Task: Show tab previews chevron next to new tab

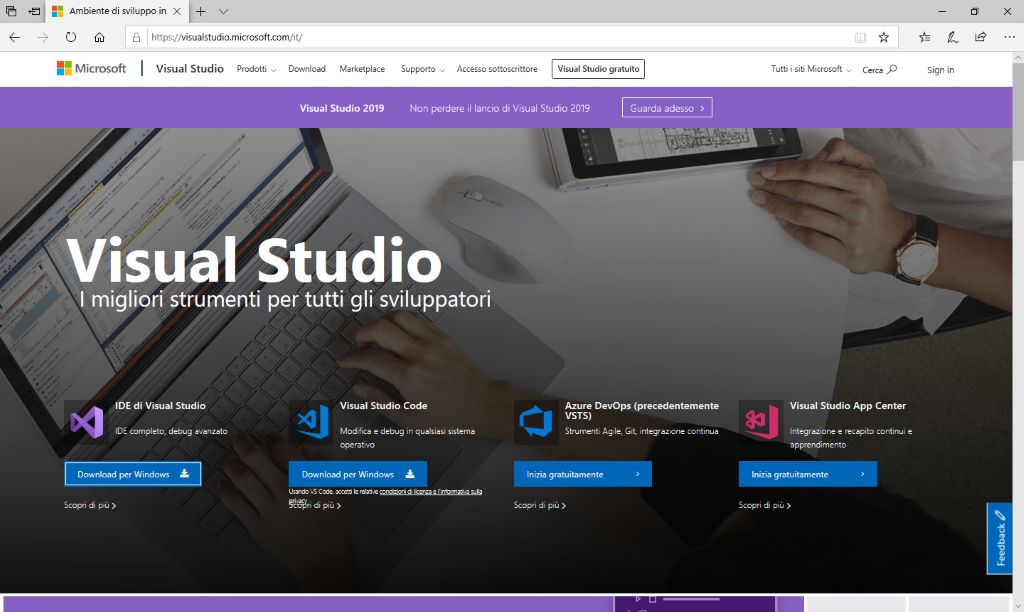Action: click(223, 11)
